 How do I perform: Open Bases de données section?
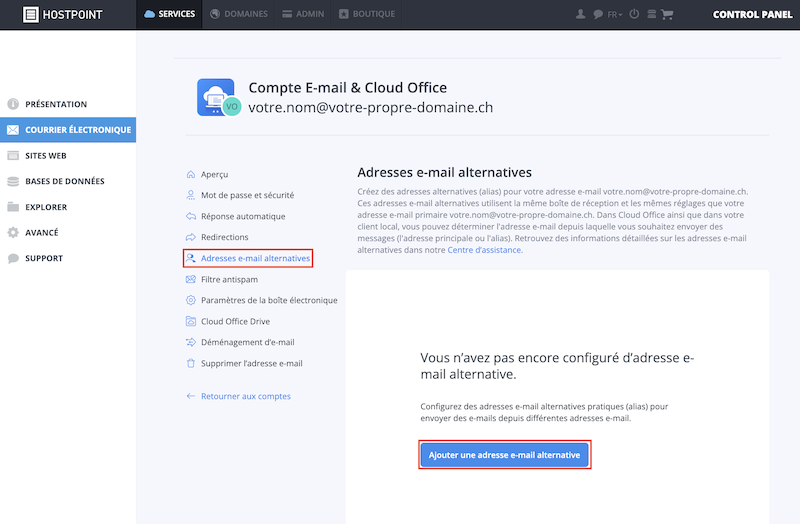[65, 181]
